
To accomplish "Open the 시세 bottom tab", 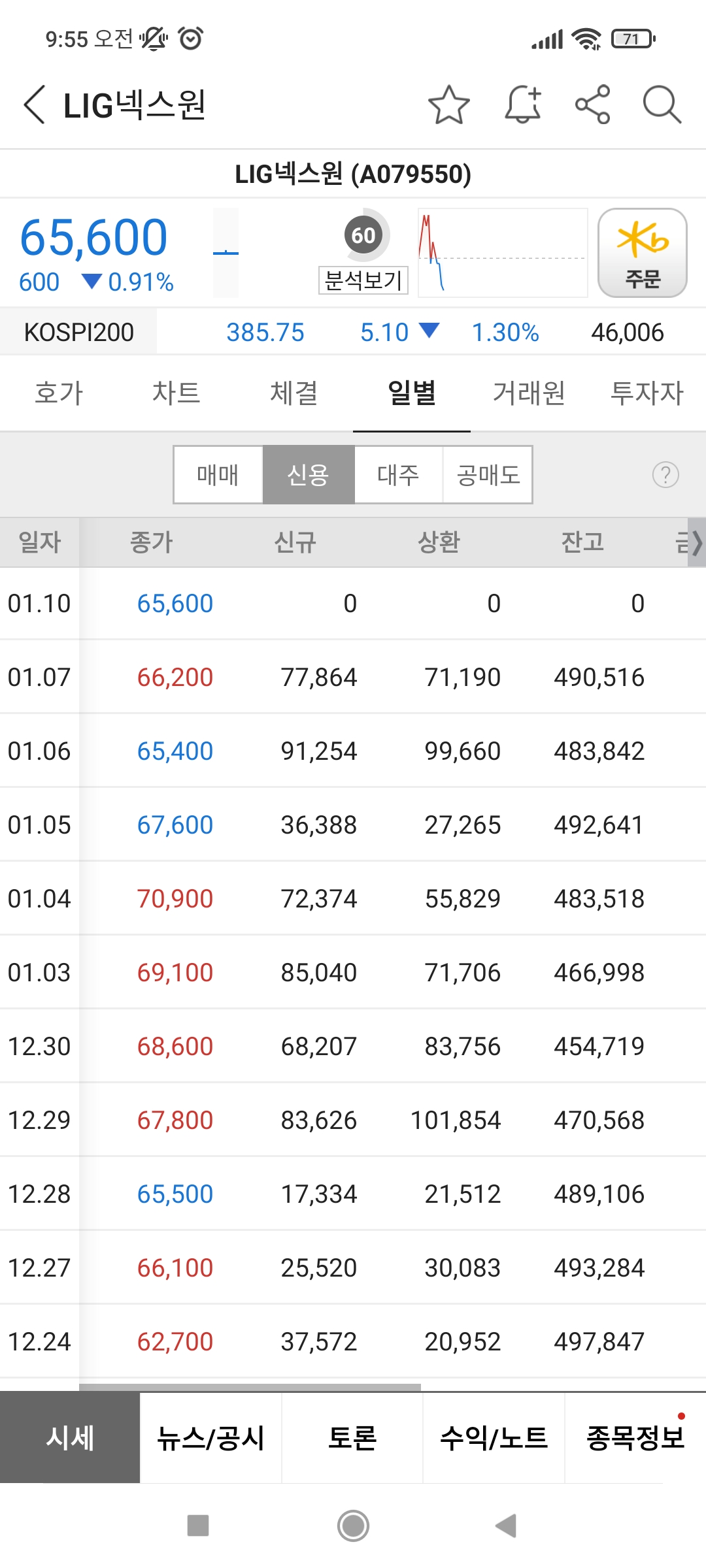I will tap(70, 1437).
